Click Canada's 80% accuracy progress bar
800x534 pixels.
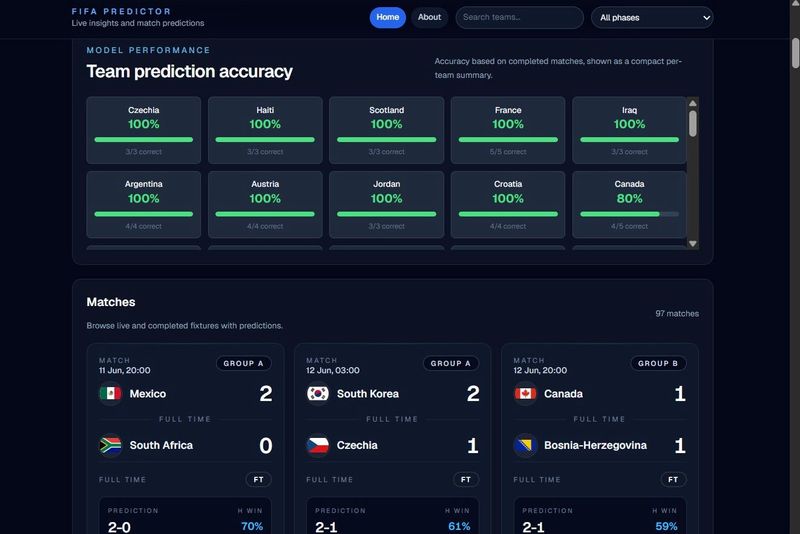629,214
